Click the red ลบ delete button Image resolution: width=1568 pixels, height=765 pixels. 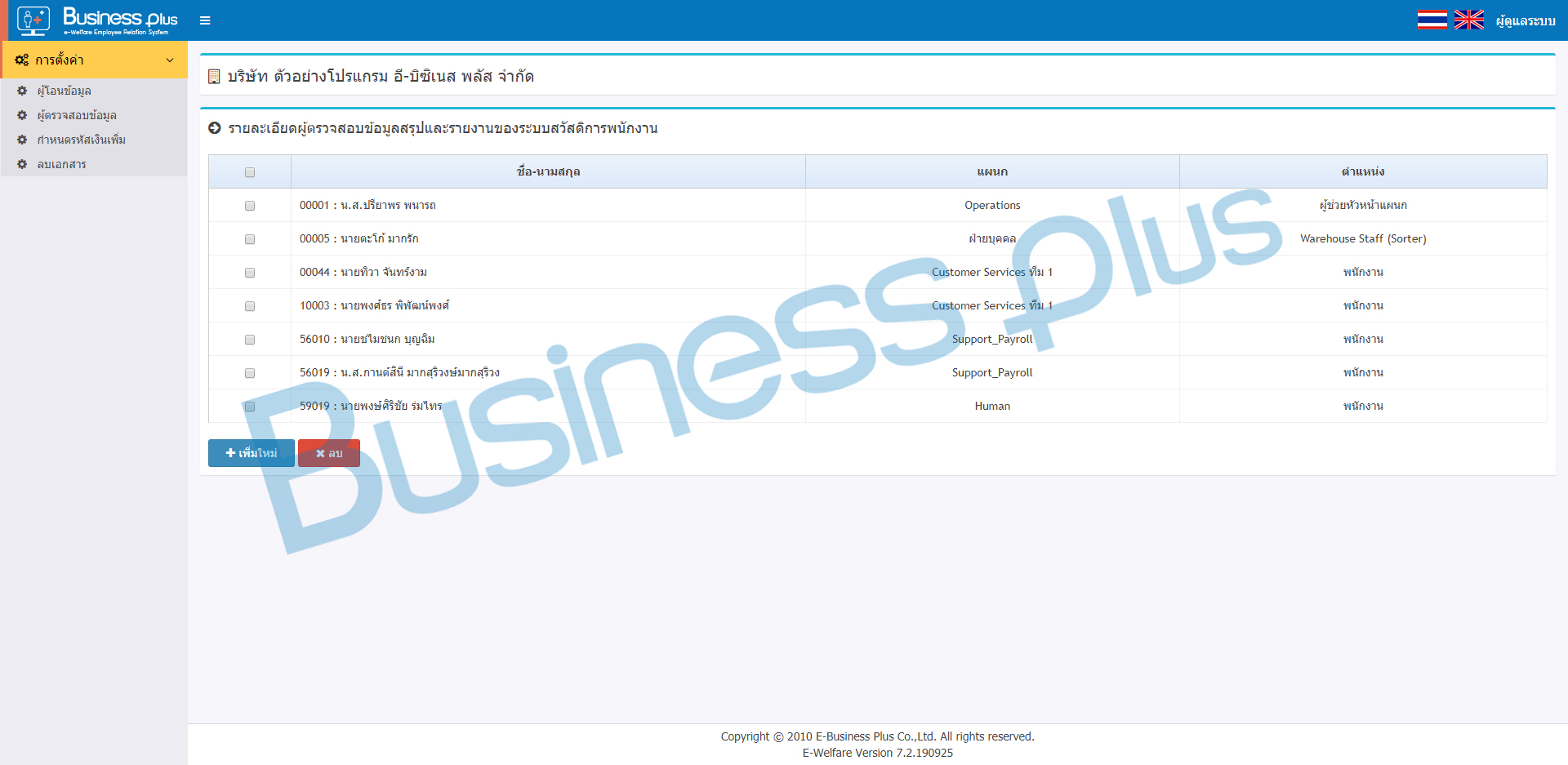coord(329,453)
